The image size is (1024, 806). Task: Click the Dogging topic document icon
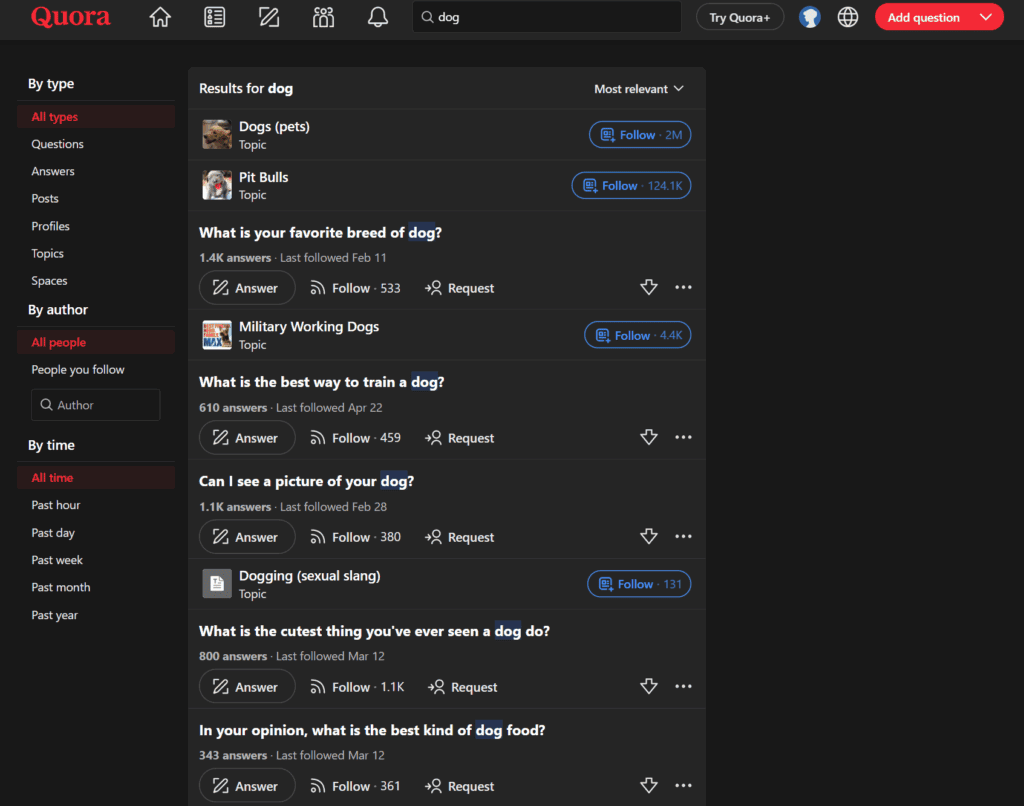217,583
